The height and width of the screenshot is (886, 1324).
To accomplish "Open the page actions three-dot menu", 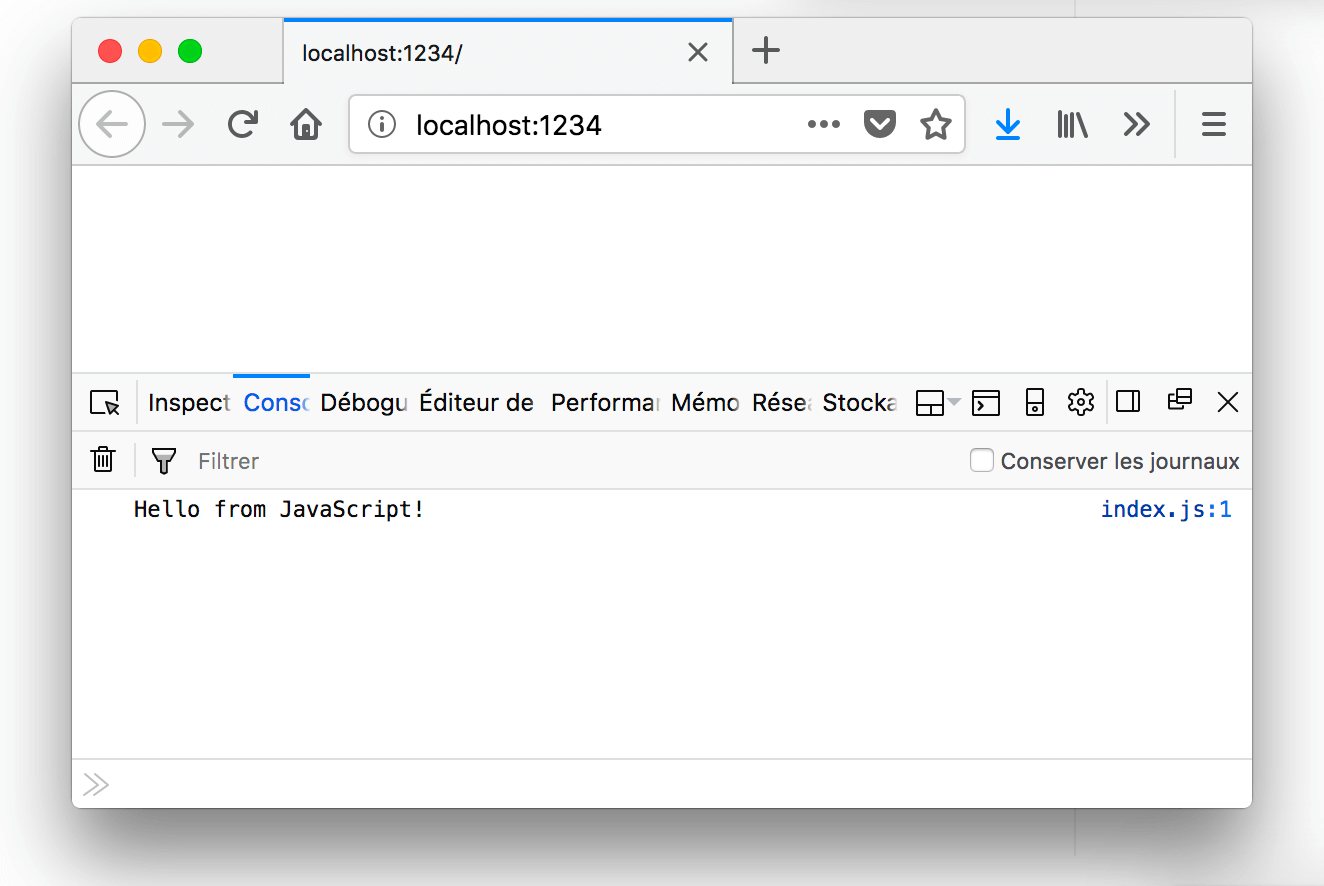I will (x=823, y=124).
